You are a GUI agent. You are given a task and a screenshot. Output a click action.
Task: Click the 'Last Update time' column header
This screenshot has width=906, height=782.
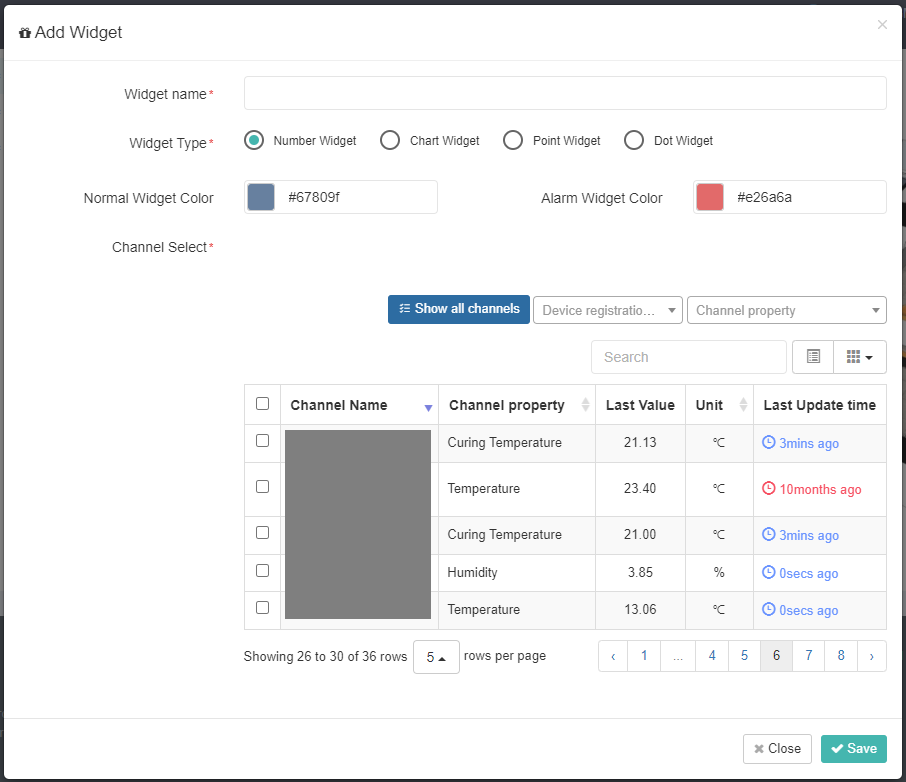(x=819, y=405)
